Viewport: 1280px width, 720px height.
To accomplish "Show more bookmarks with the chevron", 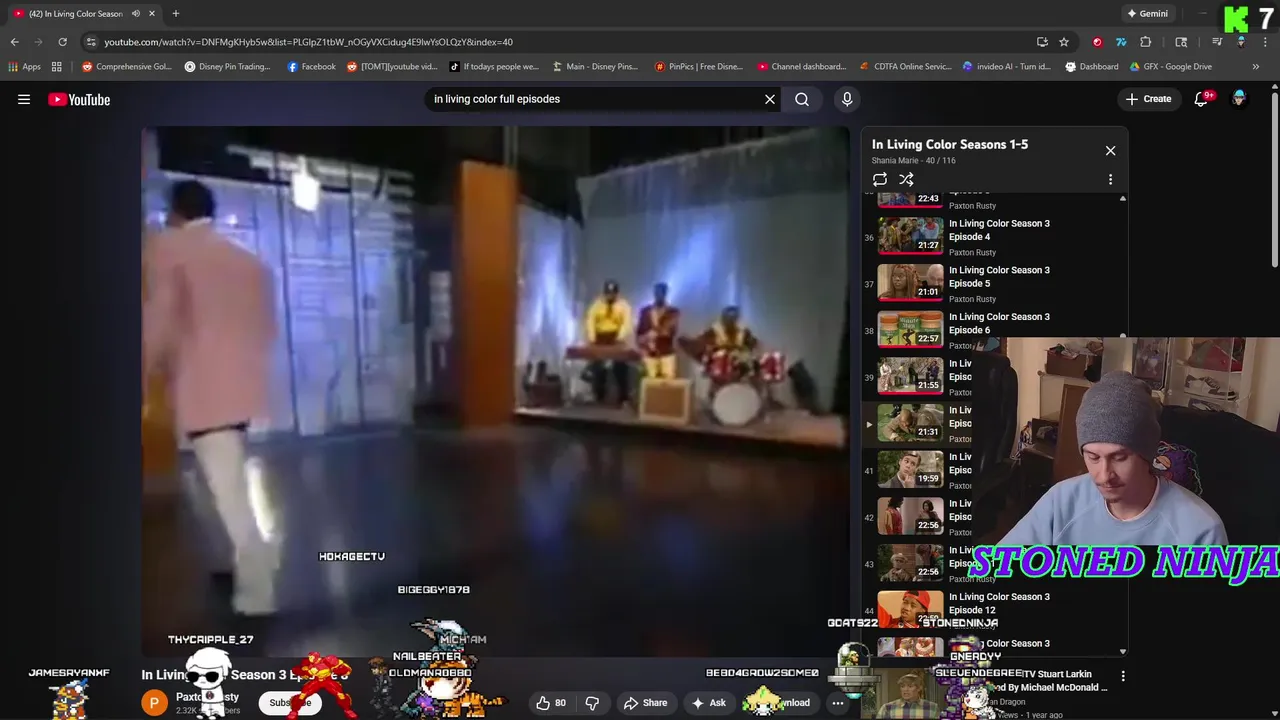I will 1256,67.
